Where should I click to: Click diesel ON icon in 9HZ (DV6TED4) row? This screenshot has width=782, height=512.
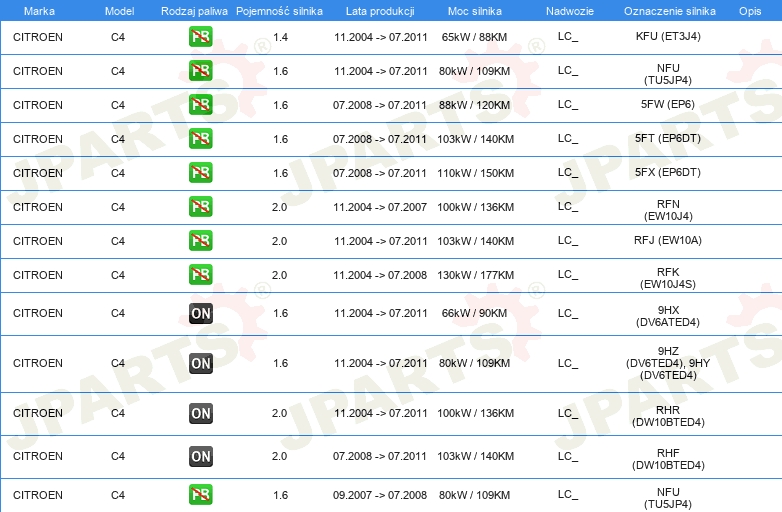click(x=201, y=363)
